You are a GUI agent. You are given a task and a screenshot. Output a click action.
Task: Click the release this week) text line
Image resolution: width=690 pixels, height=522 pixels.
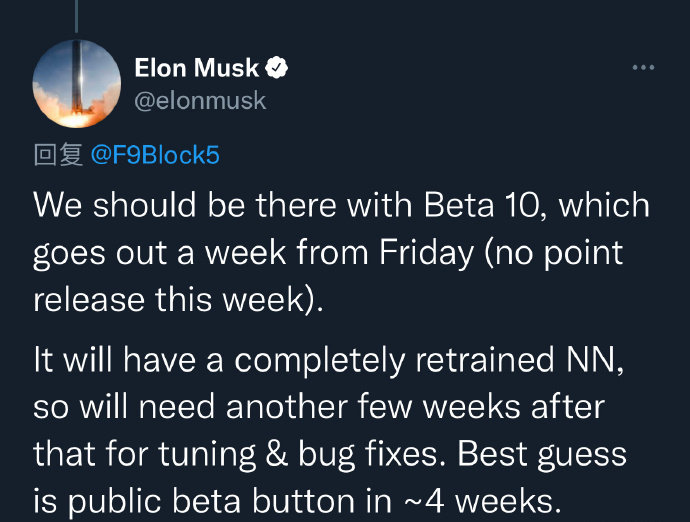point(178,300)
